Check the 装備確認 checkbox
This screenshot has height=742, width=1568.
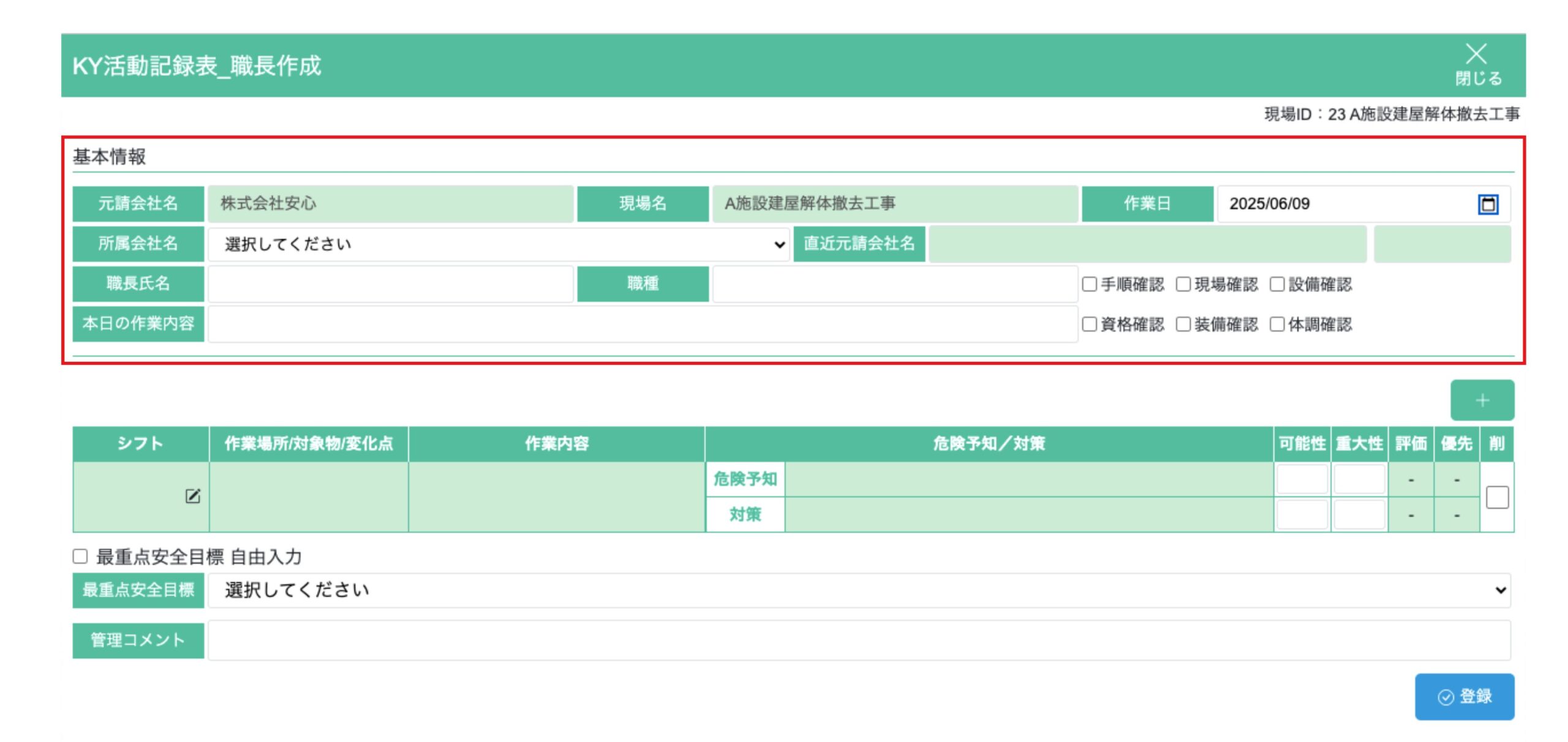click(1183, 324)
